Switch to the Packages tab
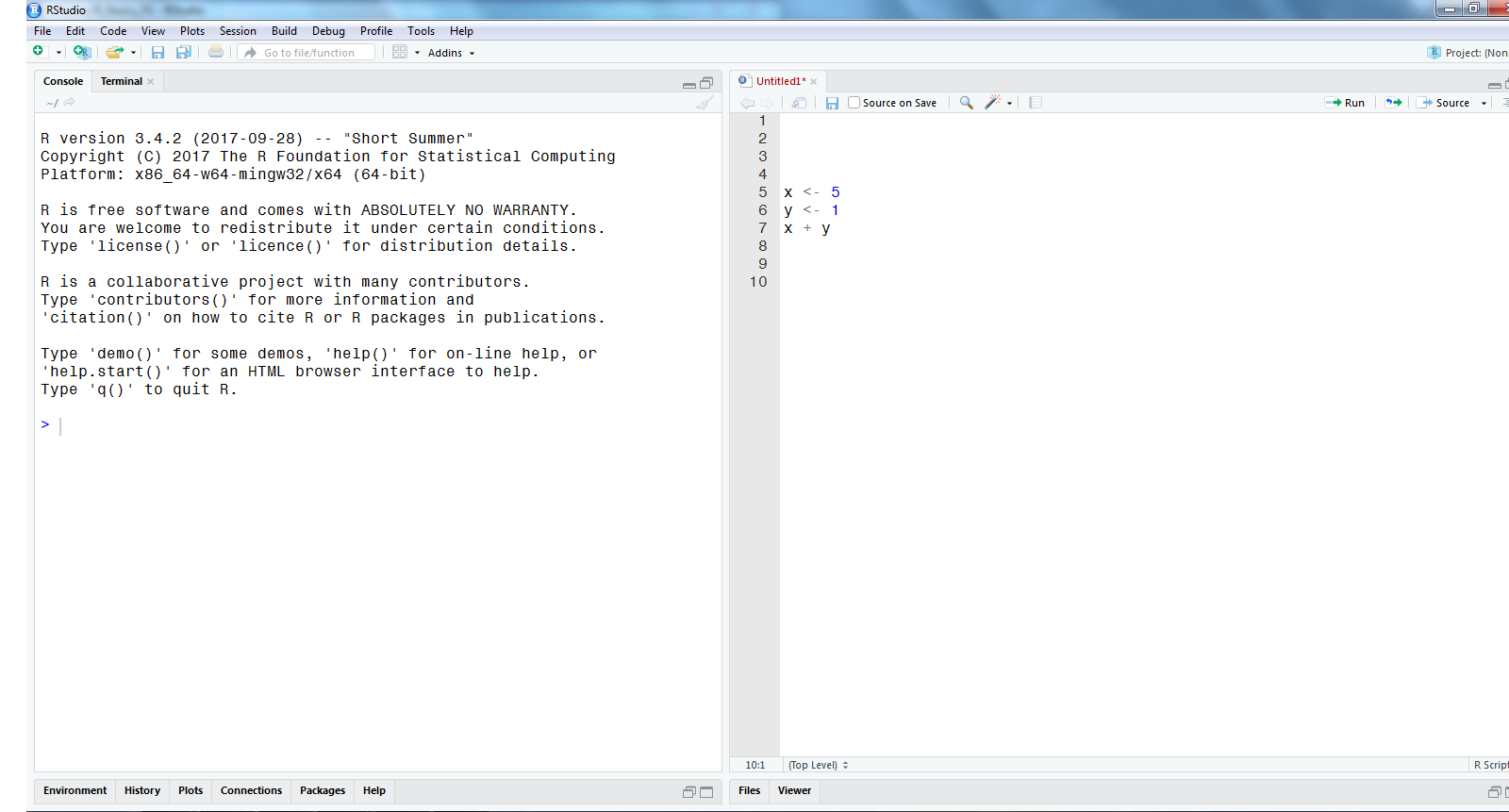Viewport: 1509px width, 812px height. (323, 790)
